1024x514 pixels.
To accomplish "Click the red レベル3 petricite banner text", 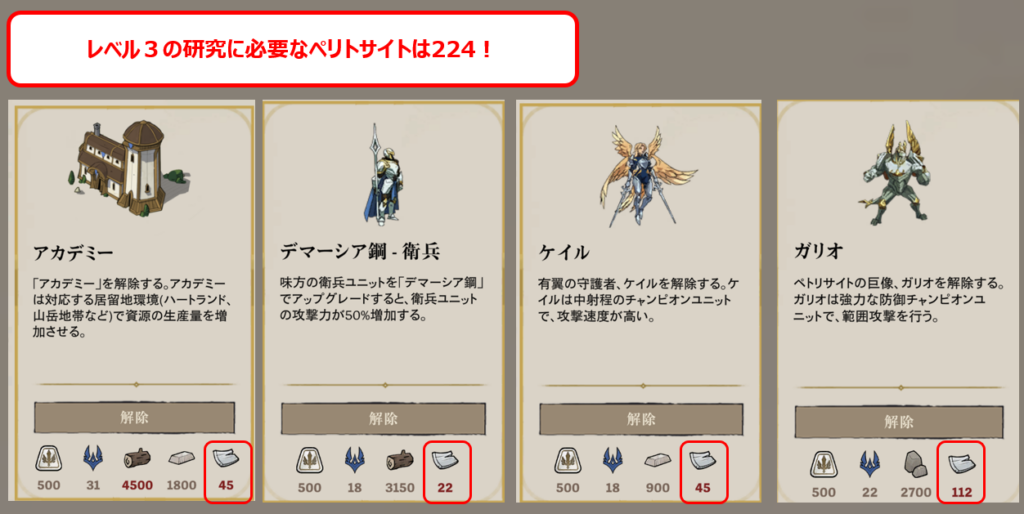I will 288,49.
